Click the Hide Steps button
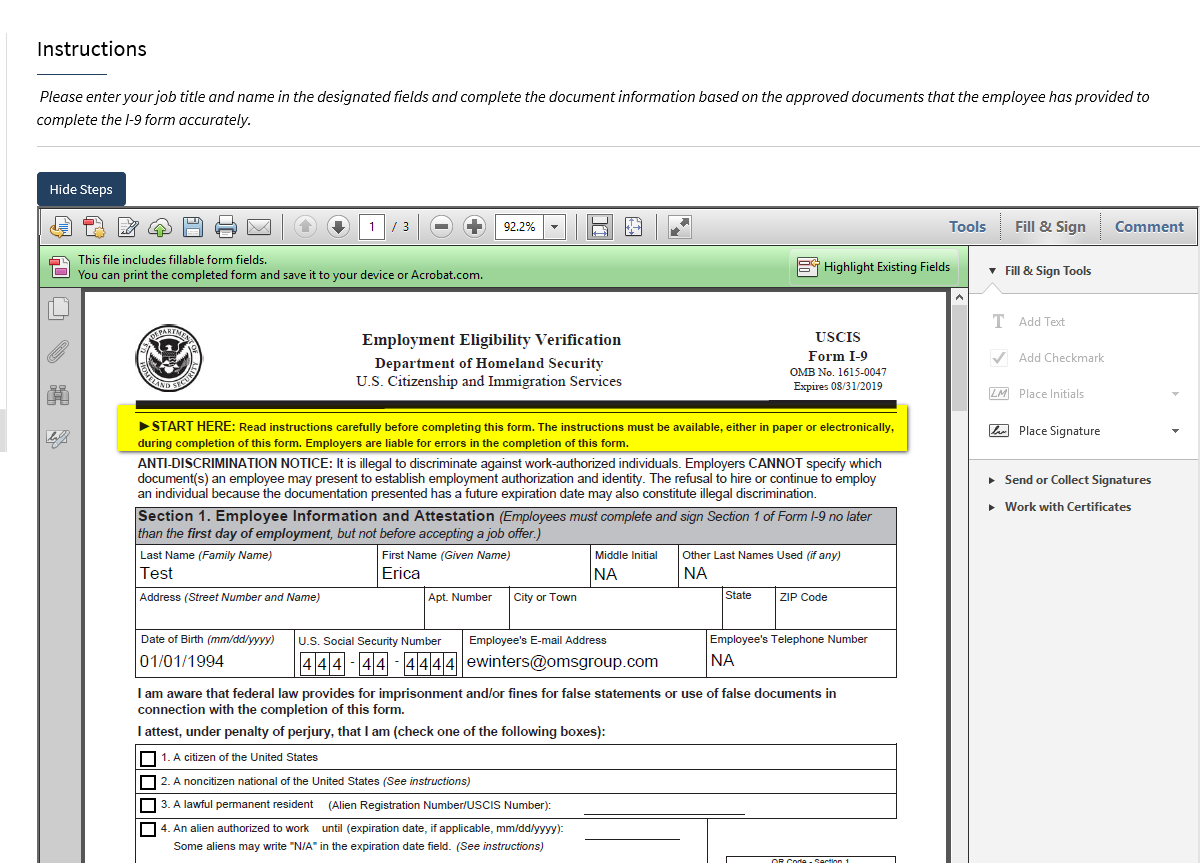The image size is (1204, 863). (x=81, y=190)
